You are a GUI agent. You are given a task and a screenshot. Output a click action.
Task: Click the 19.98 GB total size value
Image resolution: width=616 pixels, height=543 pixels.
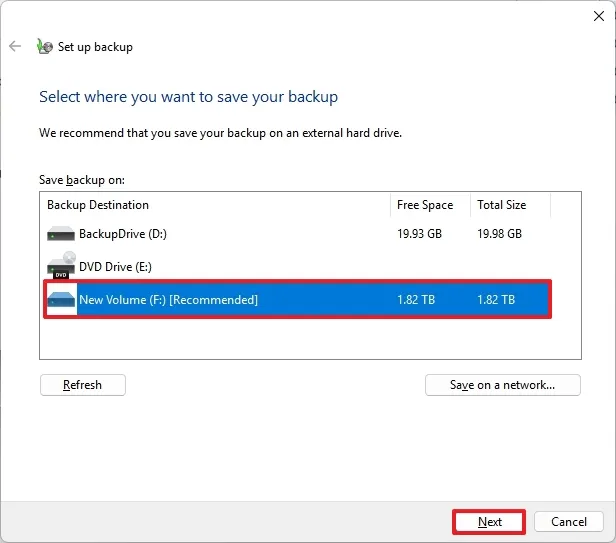499,234
